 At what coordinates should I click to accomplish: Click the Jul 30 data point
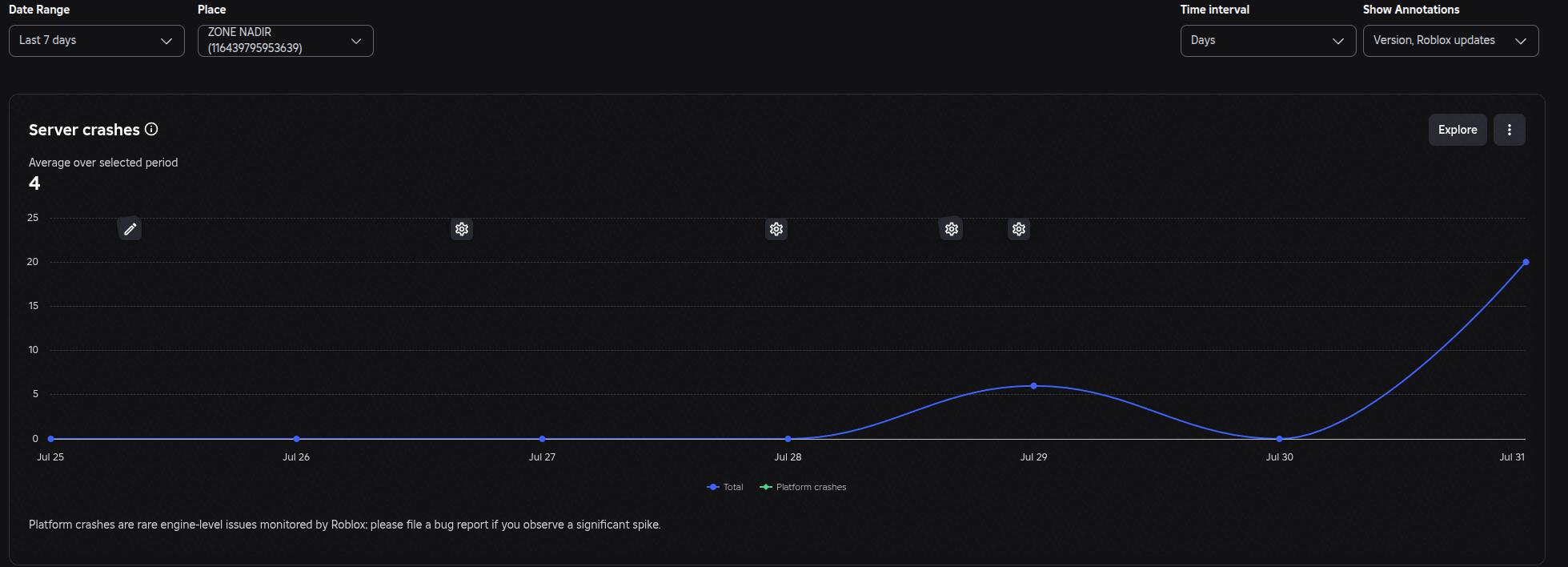(x=1279, y=439)
